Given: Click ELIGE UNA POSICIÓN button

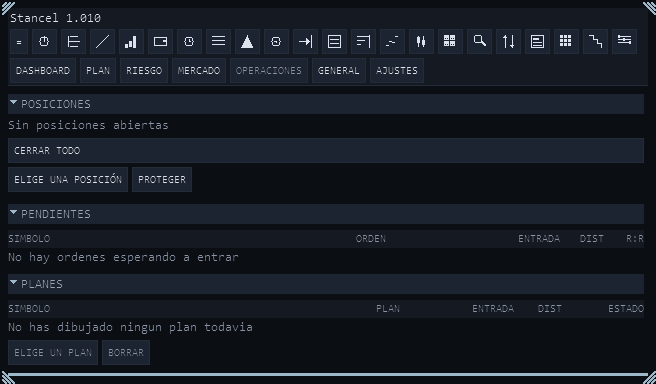Looking at the screenshot, I should pyautogui.click(x=68, y=180).
